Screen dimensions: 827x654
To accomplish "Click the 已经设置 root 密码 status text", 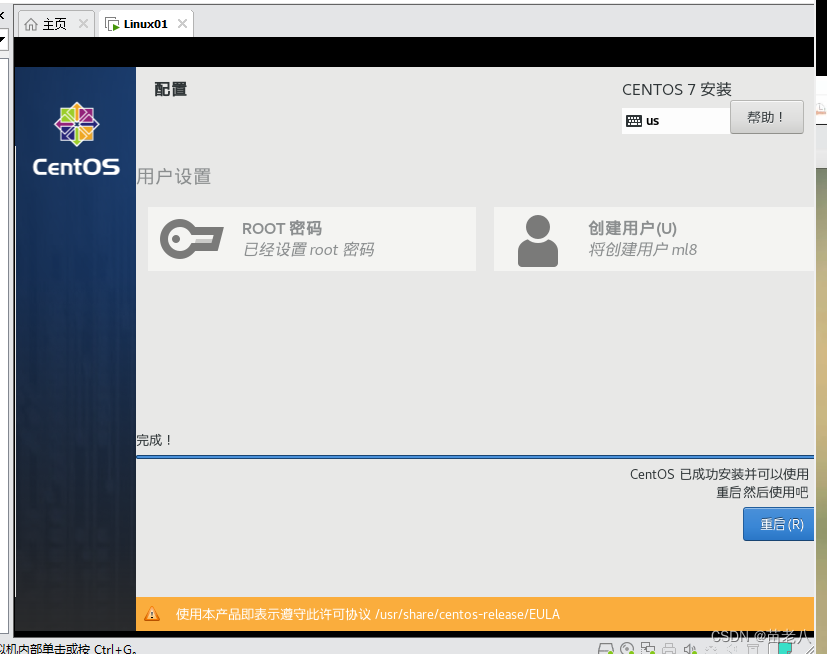I will (309, 249).
